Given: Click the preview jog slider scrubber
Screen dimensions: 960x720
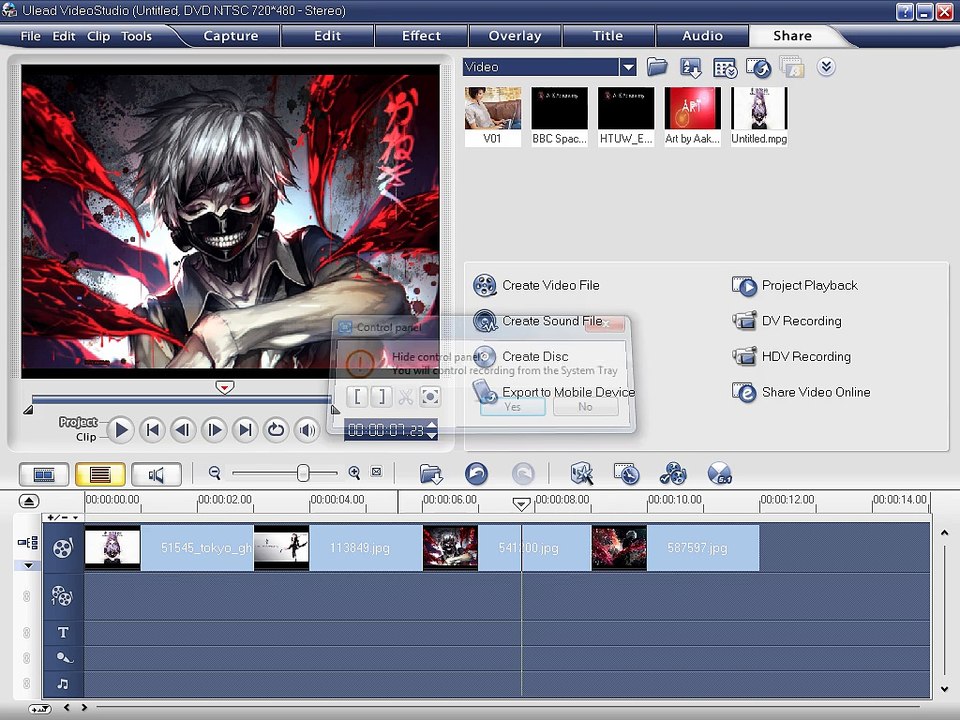Looking at the screenshot, I should click(x=225, y=387).
